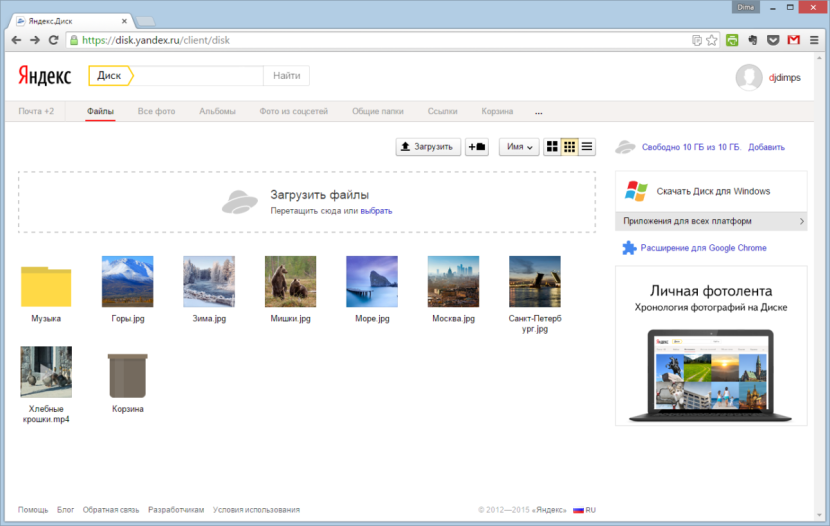
Task: Open the Имя sort dropdown
Action: 519,147
